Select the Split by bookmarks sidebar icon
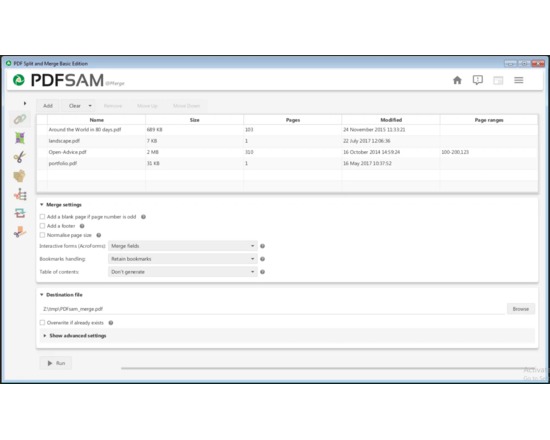The image size is (550, 440). [x=20, y=194]
